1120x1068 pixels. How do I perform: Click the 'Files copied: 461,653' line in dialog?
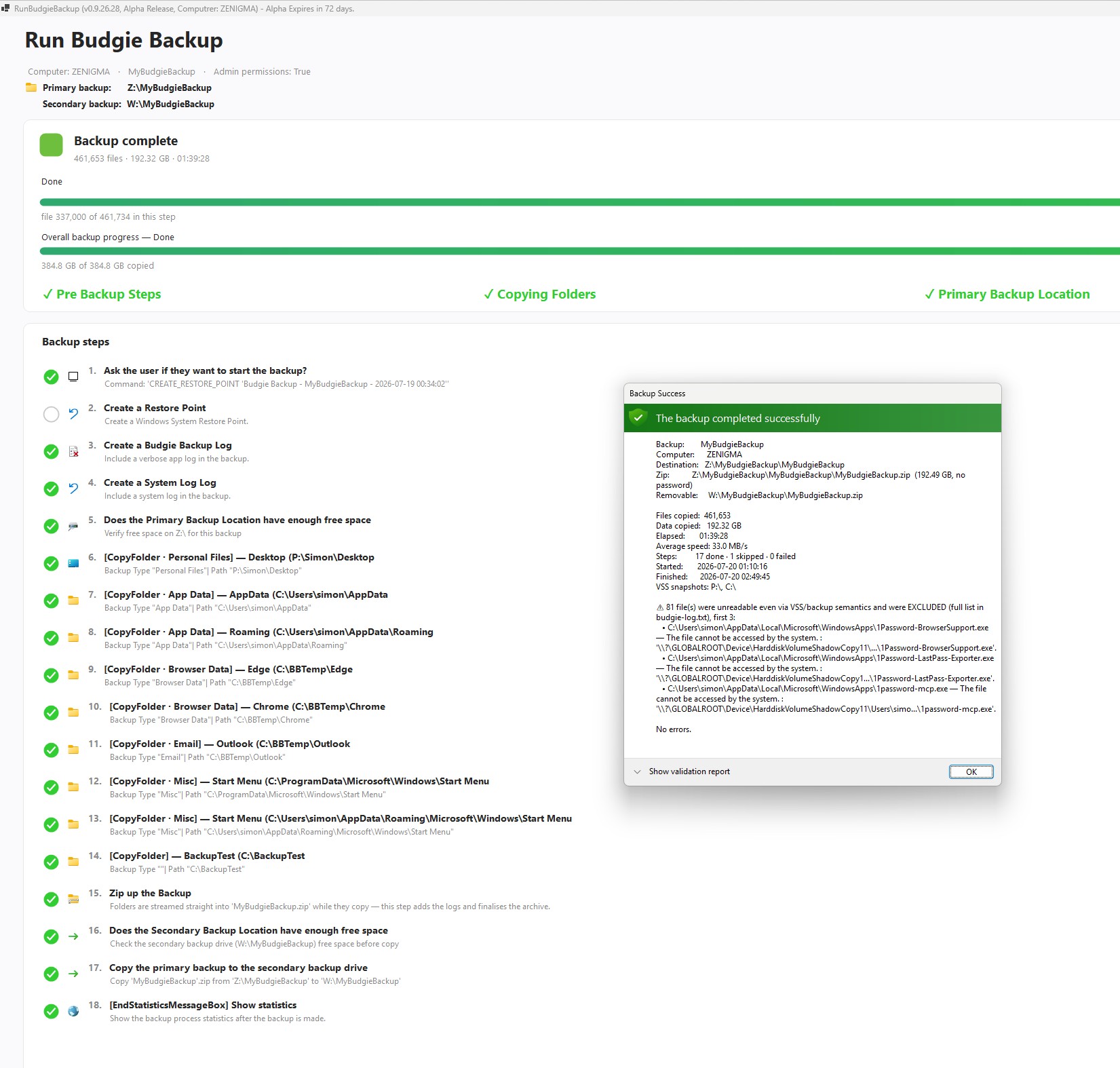click(x=693, y=516)
